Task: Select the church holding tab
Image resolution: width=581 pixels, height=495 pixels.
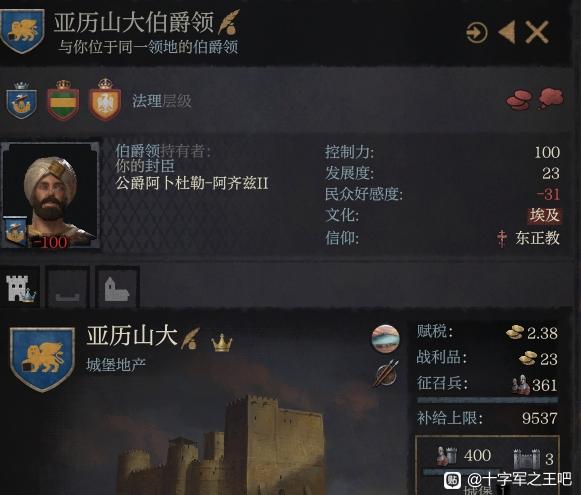Action: tap(117, 287)
